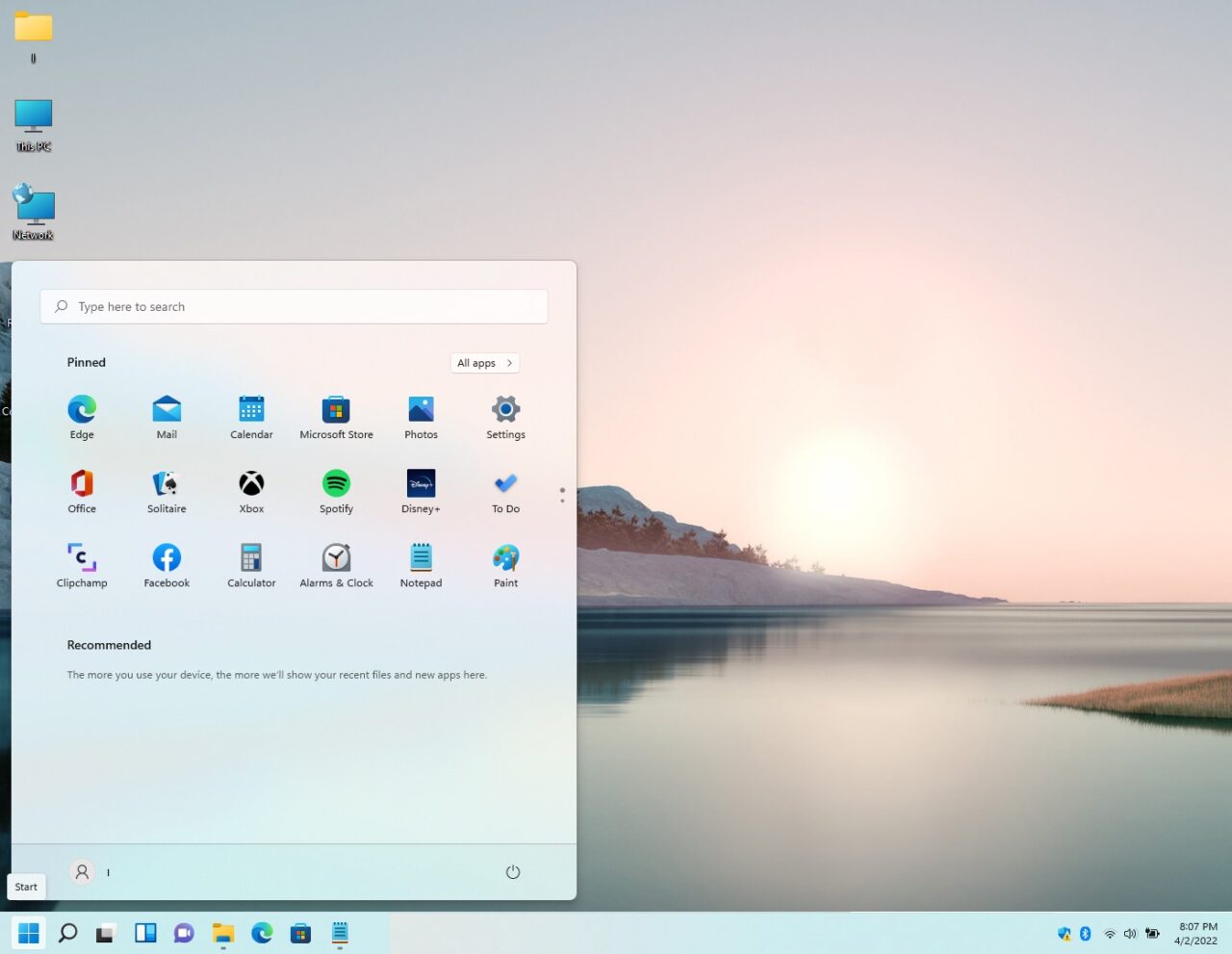Open Alarms & Clock app
Screen dimensions: 1232x954
pyautogui.click(x=336, y=565)
